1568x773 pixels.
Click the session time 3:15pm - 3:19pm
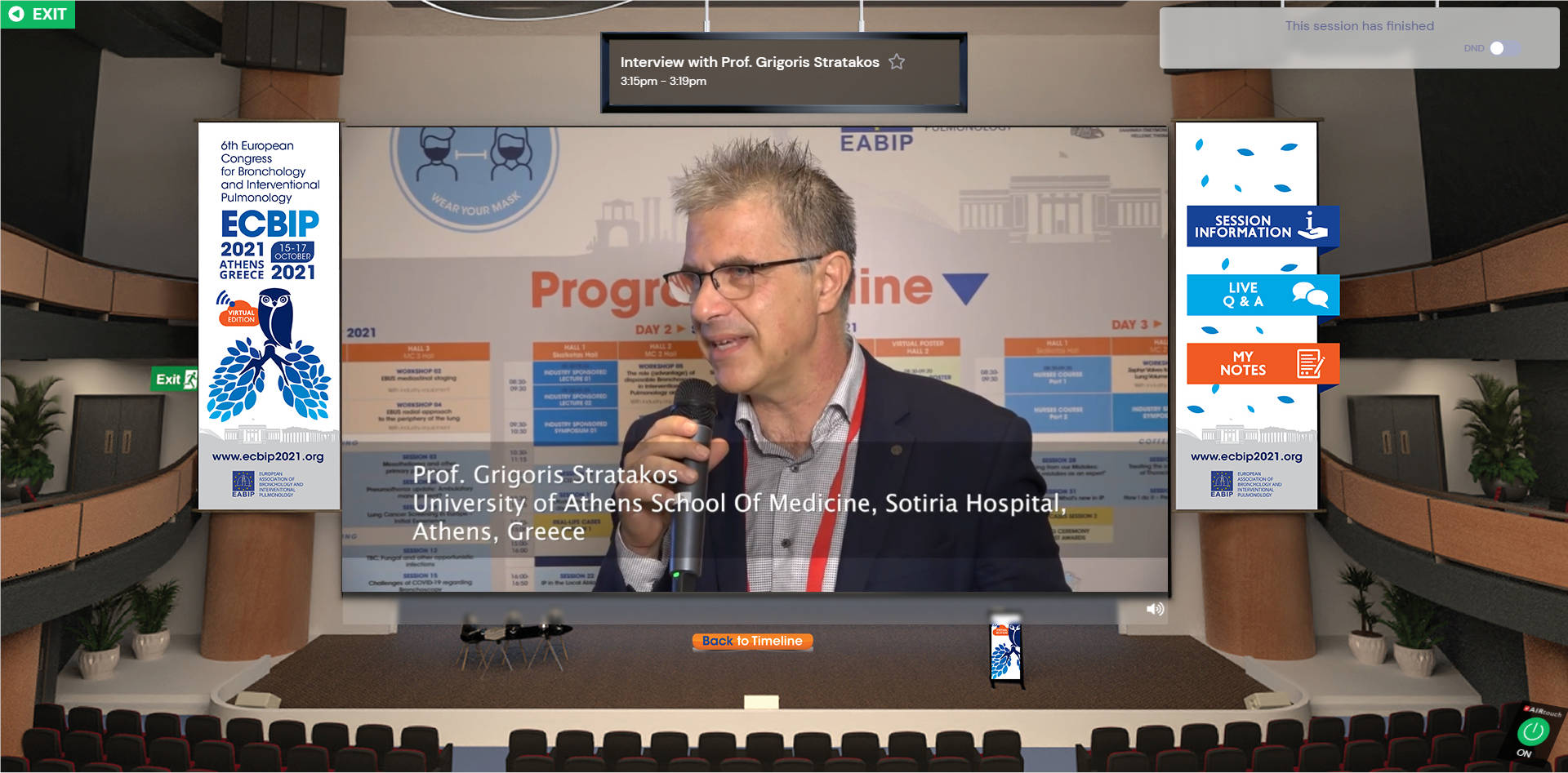(663, 81)
